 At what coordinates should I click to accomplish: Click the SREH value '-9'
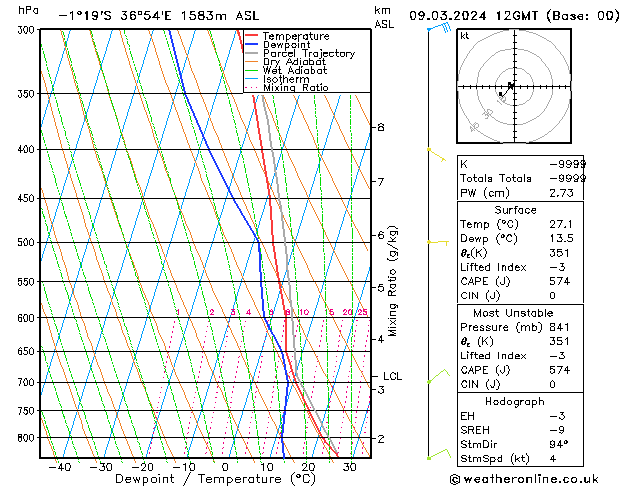(x=557, y=430)
